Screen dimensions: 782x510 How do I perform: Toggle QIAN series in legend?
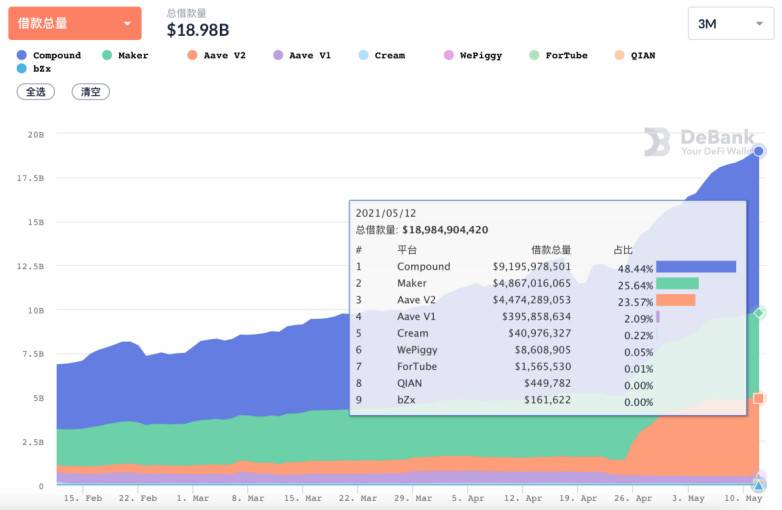coord(635,55)
